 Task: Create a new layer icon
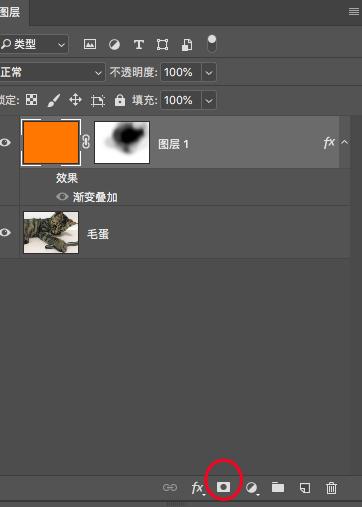coord(305,488)
